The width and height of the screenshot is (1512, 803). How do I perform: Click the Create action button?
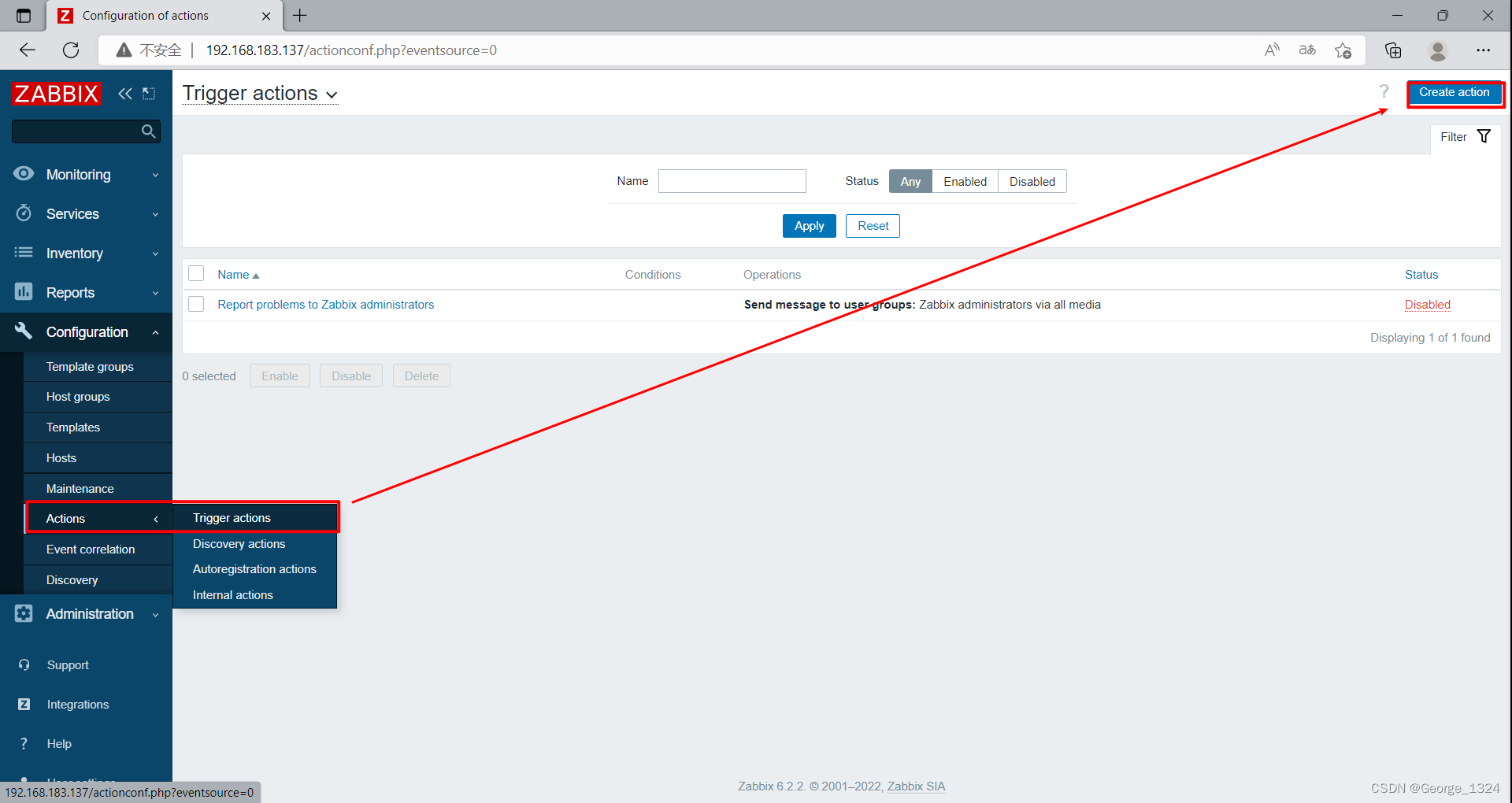1455,93
